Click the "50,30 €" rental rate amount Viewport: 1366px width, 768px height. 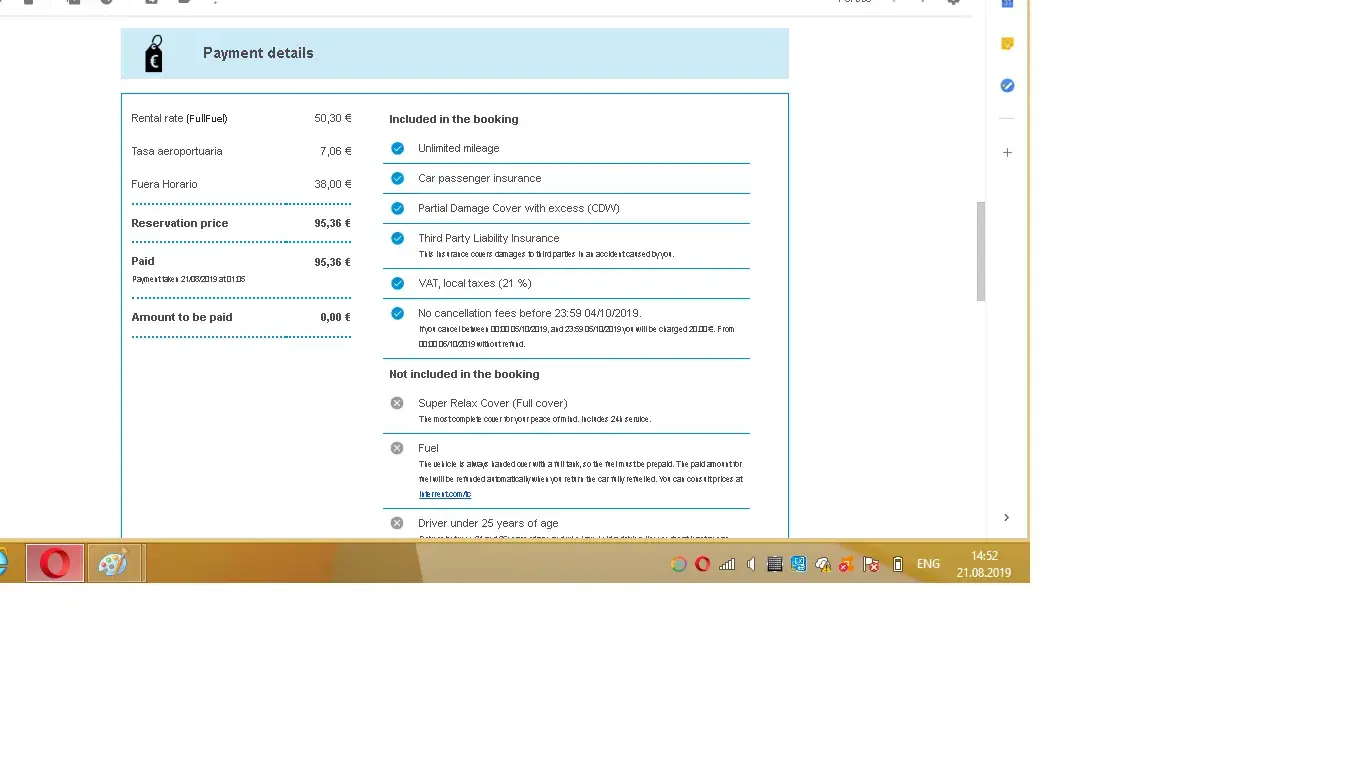tap(333, 118)
